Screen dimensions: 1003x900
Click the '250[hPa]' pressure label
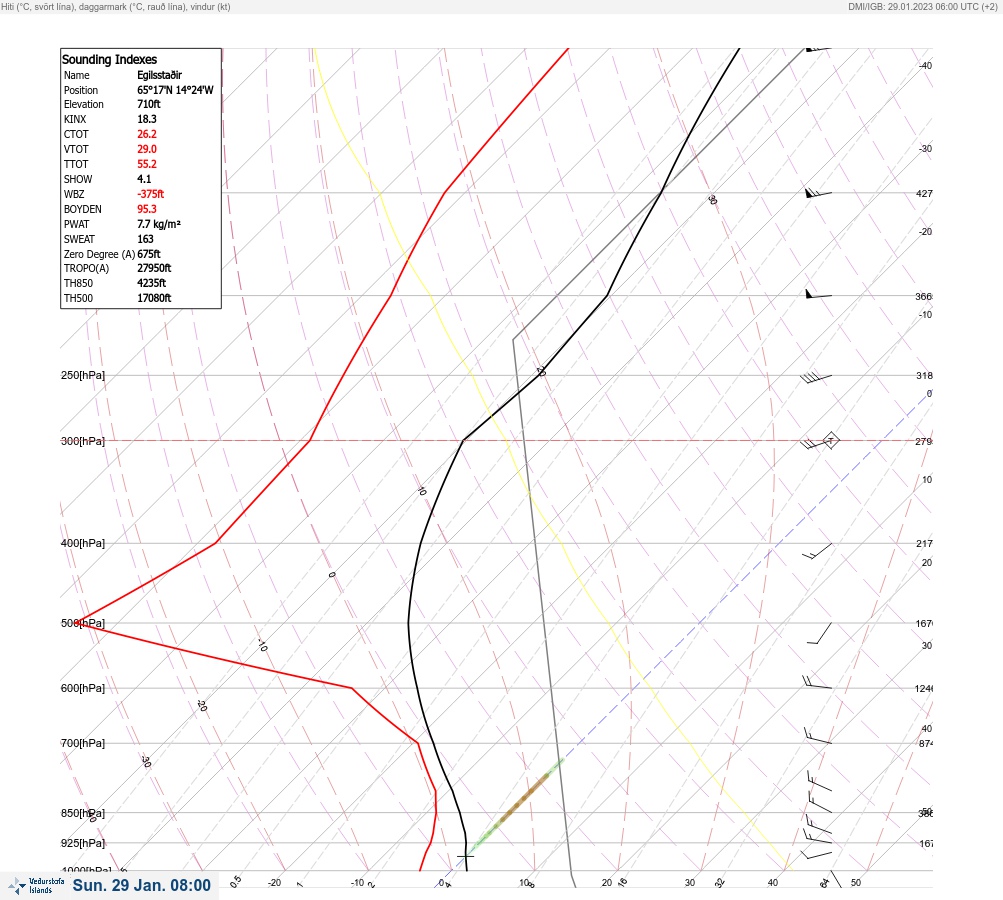pos(83,375)
